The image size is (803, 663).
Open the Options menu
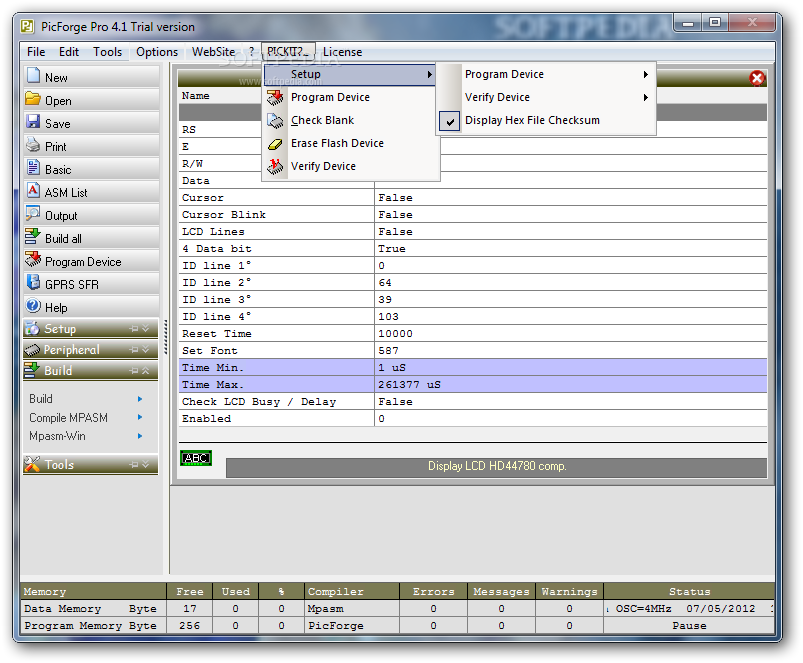(157, 52)
